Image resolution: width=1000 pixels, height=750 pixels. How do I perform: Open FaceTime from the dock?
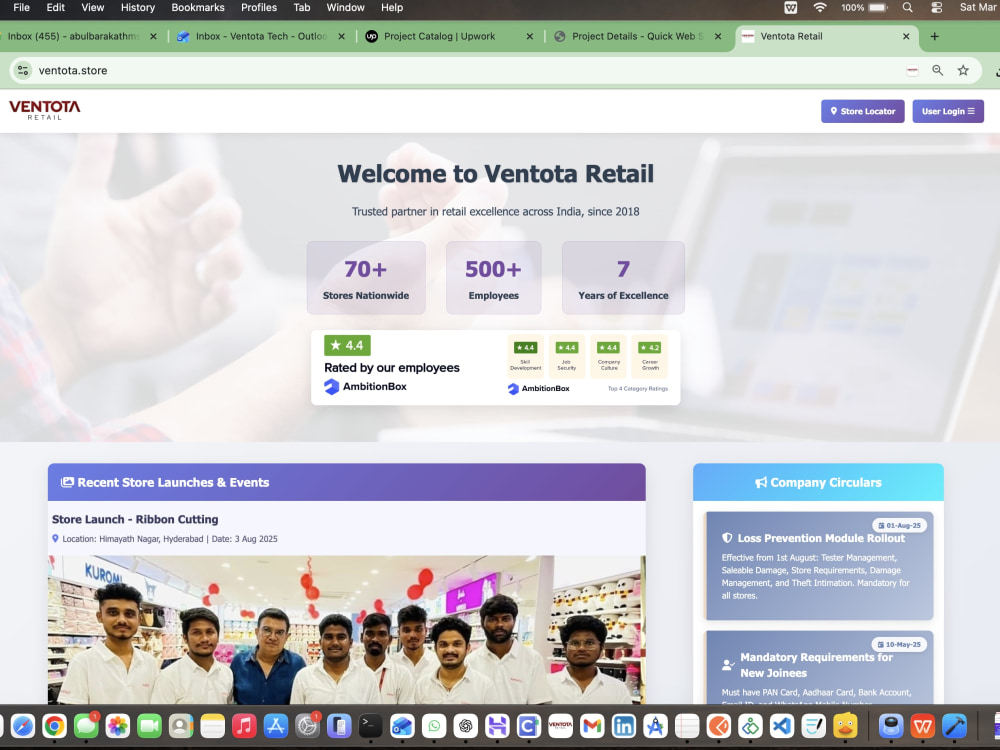click(x=149, y=726)
